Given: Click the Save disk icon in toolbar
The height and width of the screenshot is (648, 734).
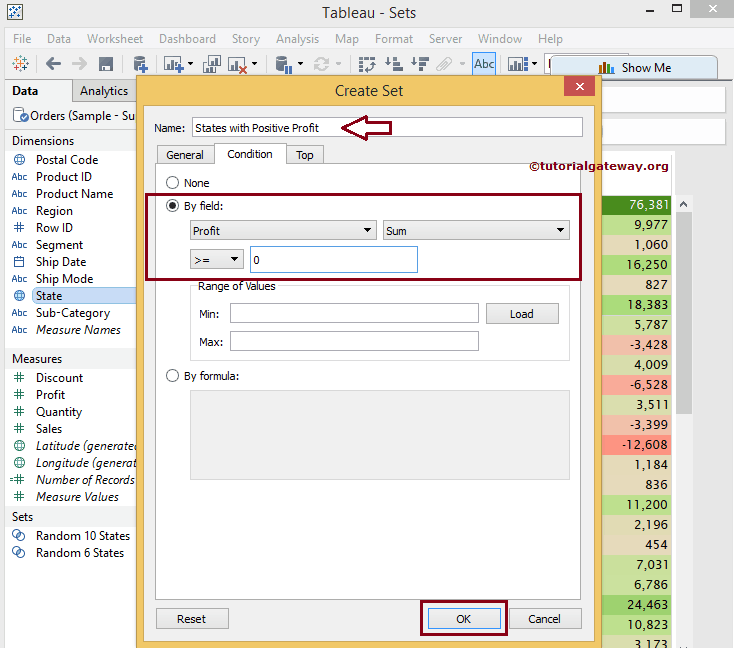Looking at the screenshot, I should coord(106,64).
